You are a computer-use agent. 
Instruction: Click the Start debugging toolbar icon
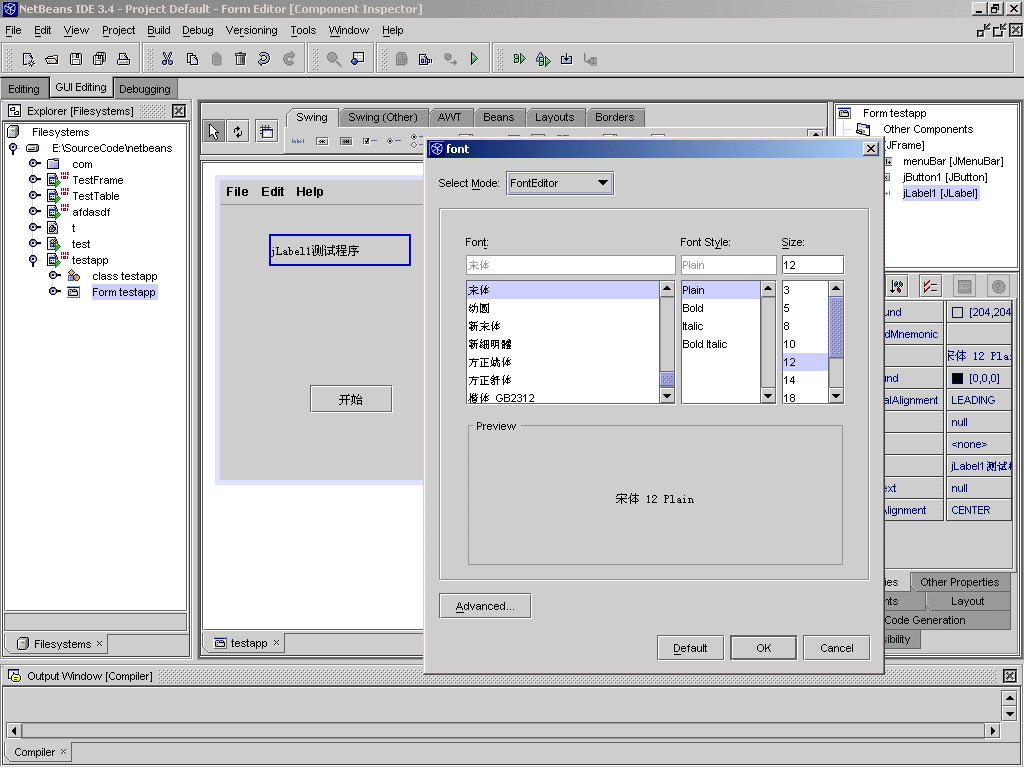point(519,59)
